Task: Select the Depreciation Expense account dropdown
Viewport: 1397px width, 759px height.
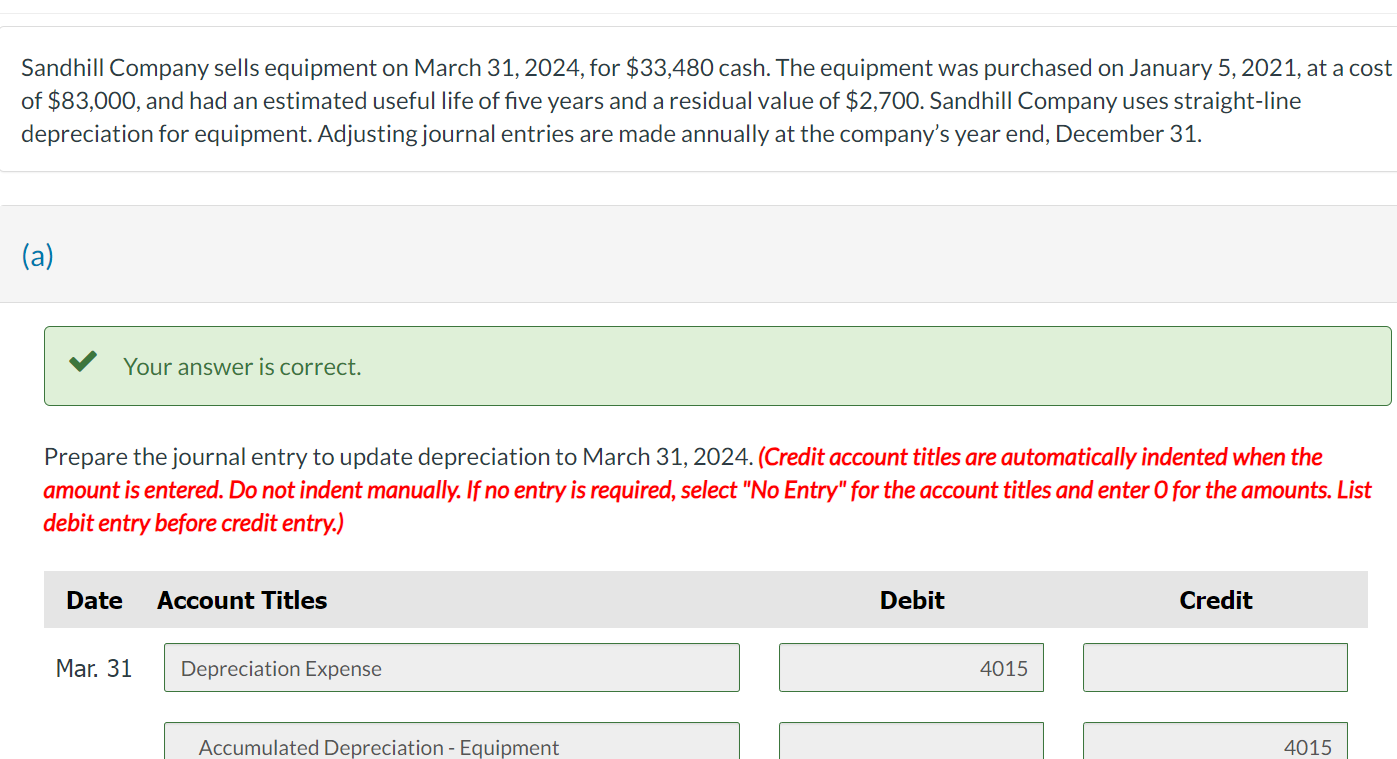Action: coord(451,667)
